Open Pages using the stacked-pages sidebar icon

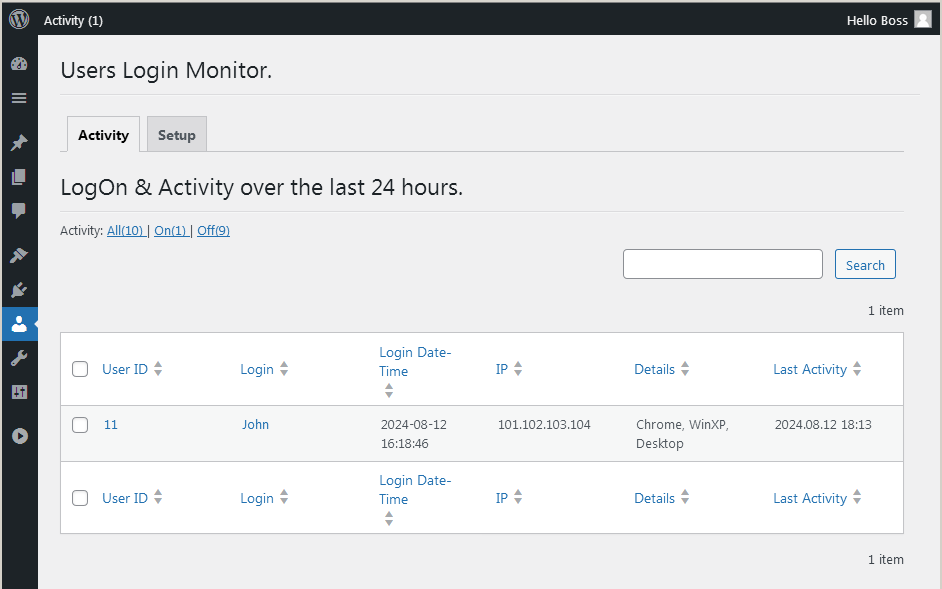pos(19,176)
